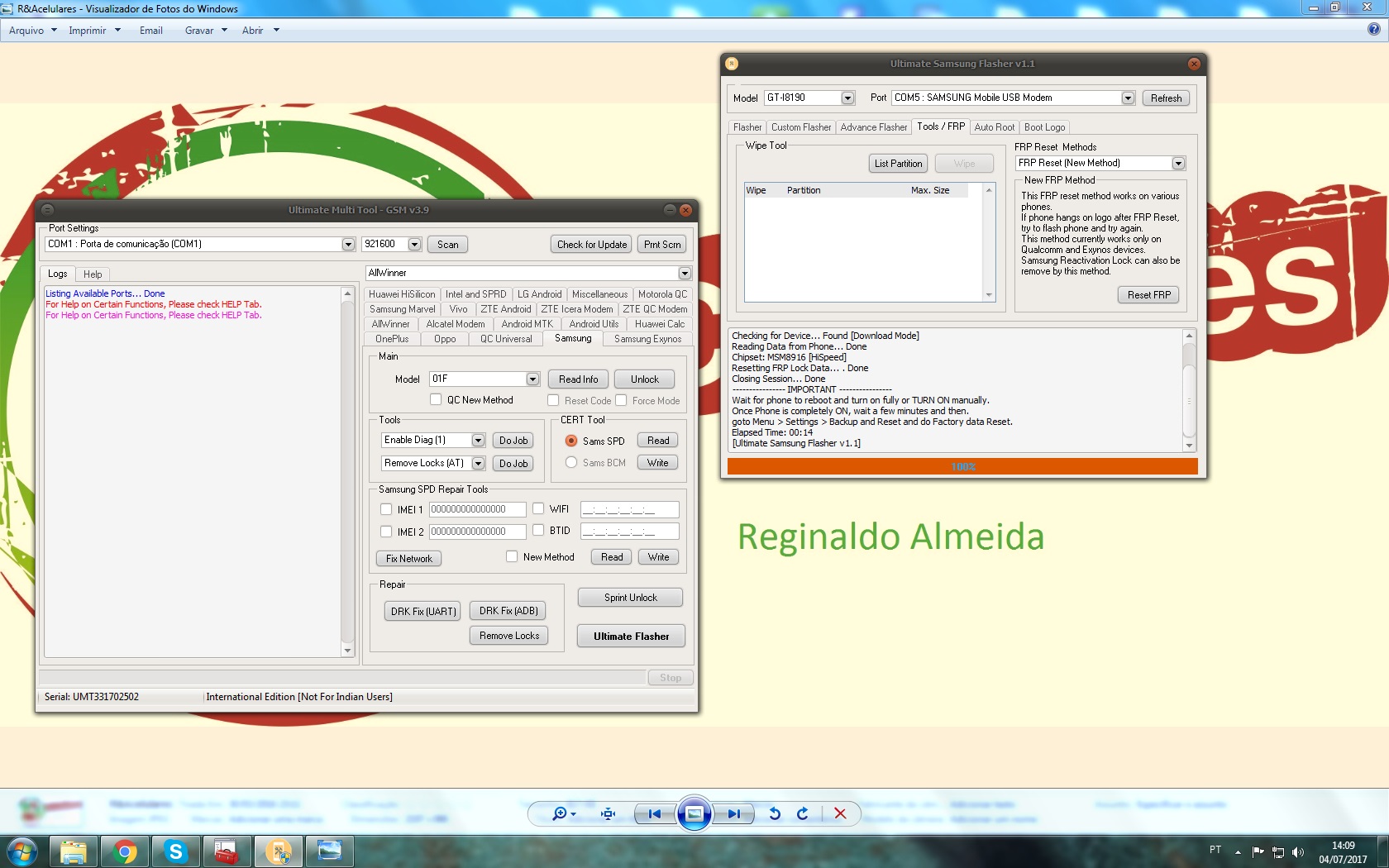Open the red toolbox app in taskbar
The width and height of the screenshot is (1389, 868).
click(227, 851)
